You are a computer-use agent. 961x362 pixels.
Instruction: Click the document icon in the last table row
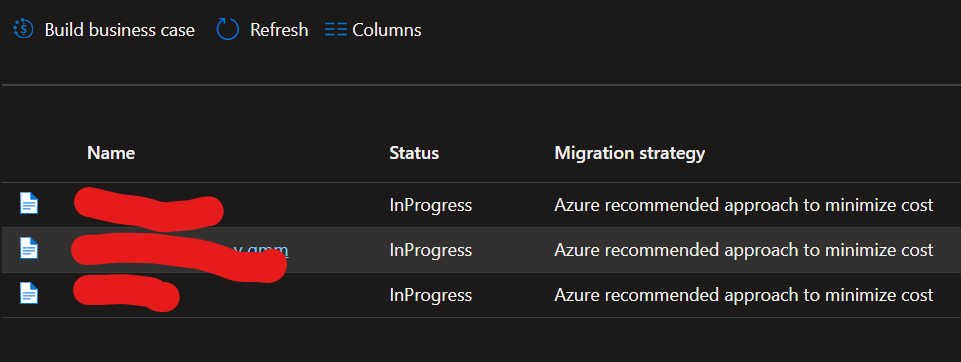(x=29, y=293)
